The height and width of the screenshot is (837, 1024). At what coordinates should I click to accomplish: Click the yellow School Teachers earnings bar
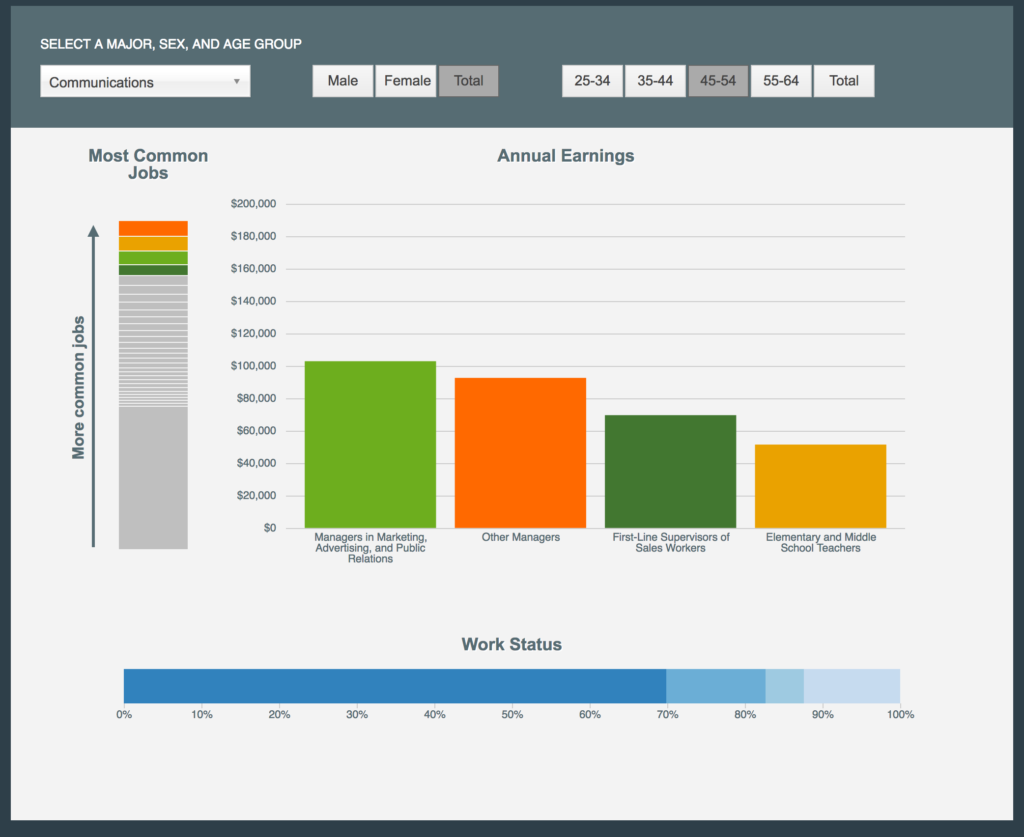point(820,486)
